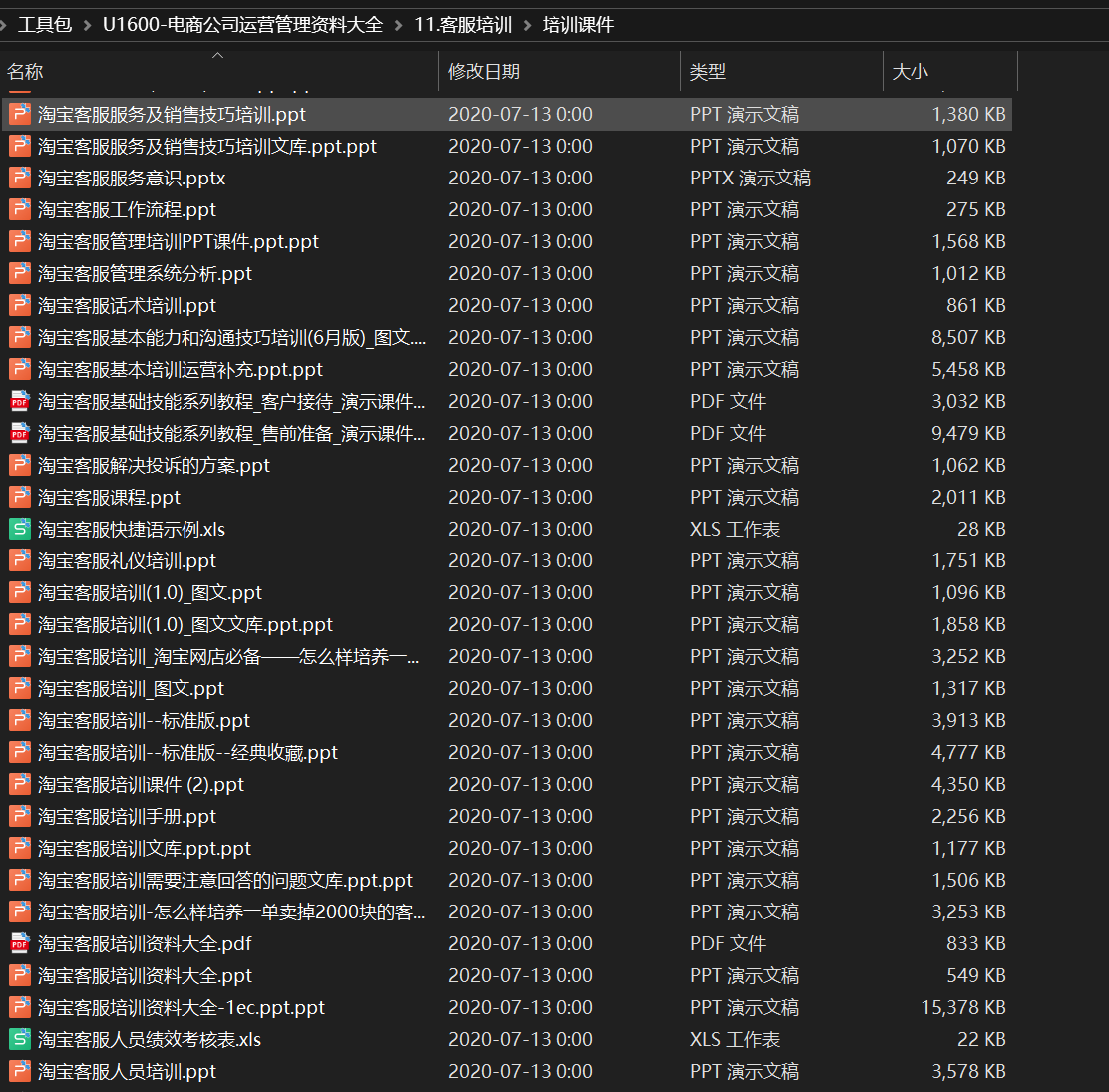Image resolution: width=1109 pixels, height=1092 pixels.
Task: Select the icon of 淘宝客服培训资料大全-1ec.ppt.ppt
Action: tap(20, 1007)
